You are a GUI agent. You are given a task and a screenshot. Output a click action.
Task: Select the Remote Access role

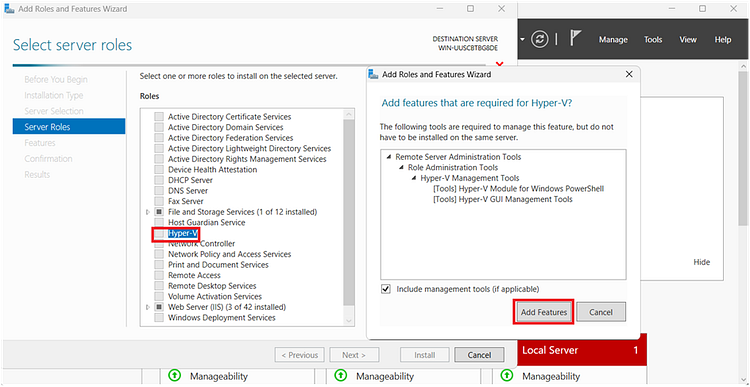click(x=194, y=276)
